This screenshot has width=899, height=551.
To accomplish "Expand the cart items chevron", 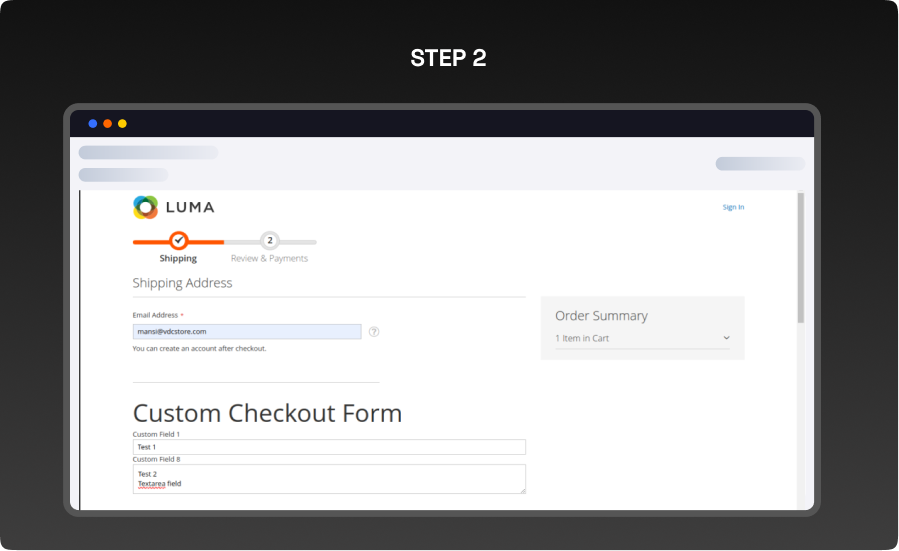I will pos(727,338).
